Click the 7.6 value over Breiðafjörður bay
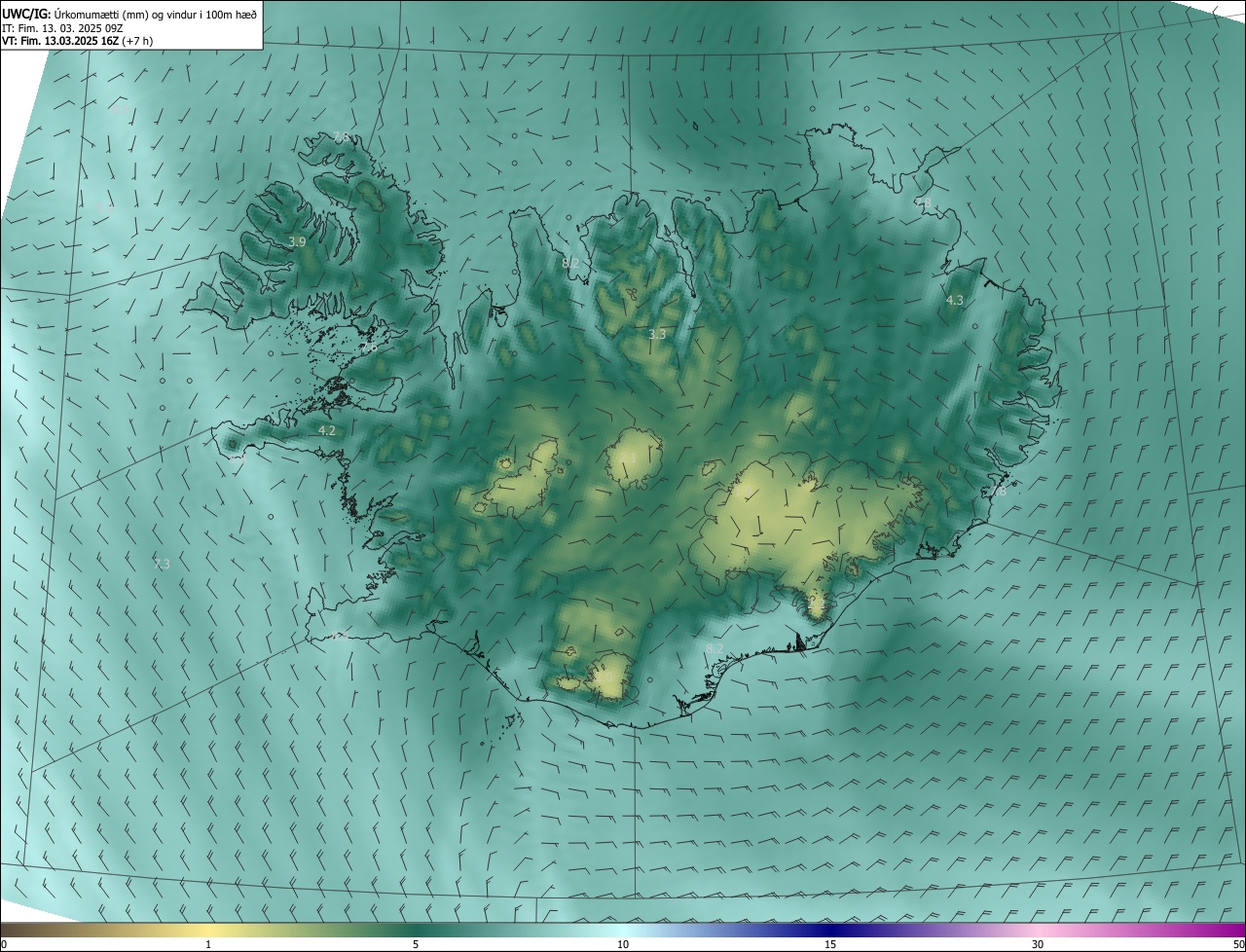1246x952 pixels. [x=368, y=347]
